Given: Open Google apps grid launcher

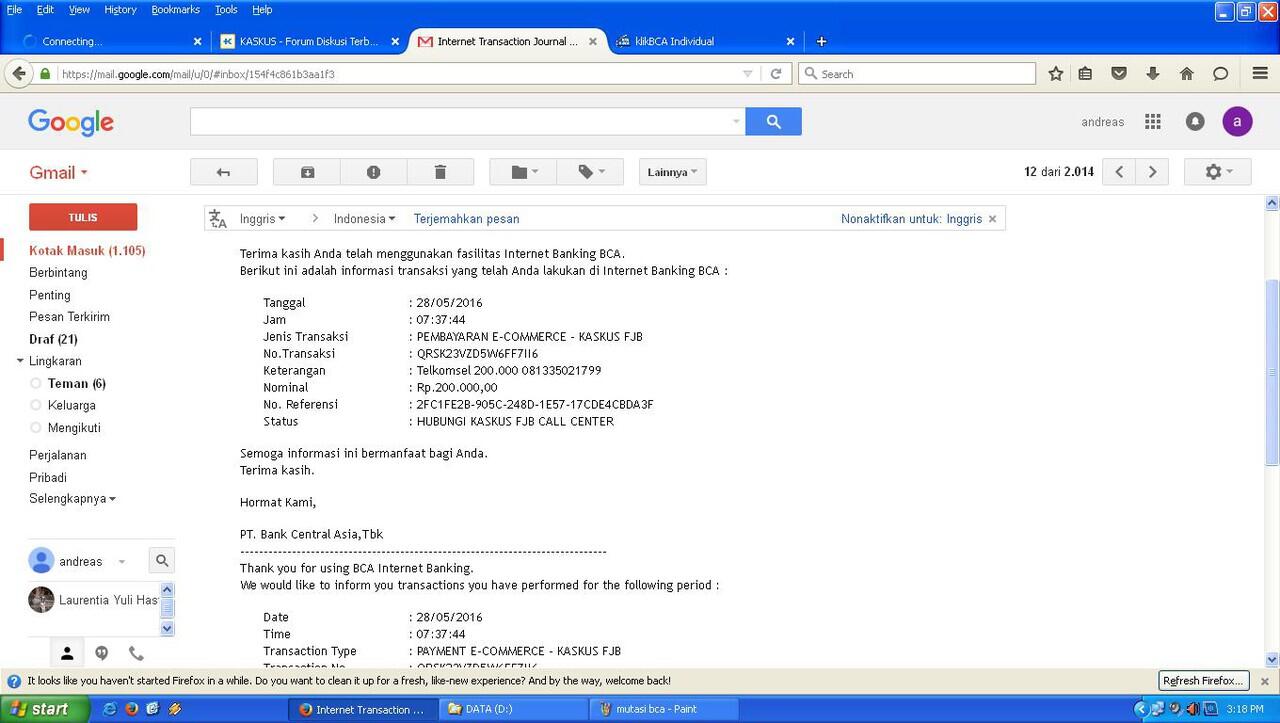Looking at the screenshot, I should click(1153, 122).
